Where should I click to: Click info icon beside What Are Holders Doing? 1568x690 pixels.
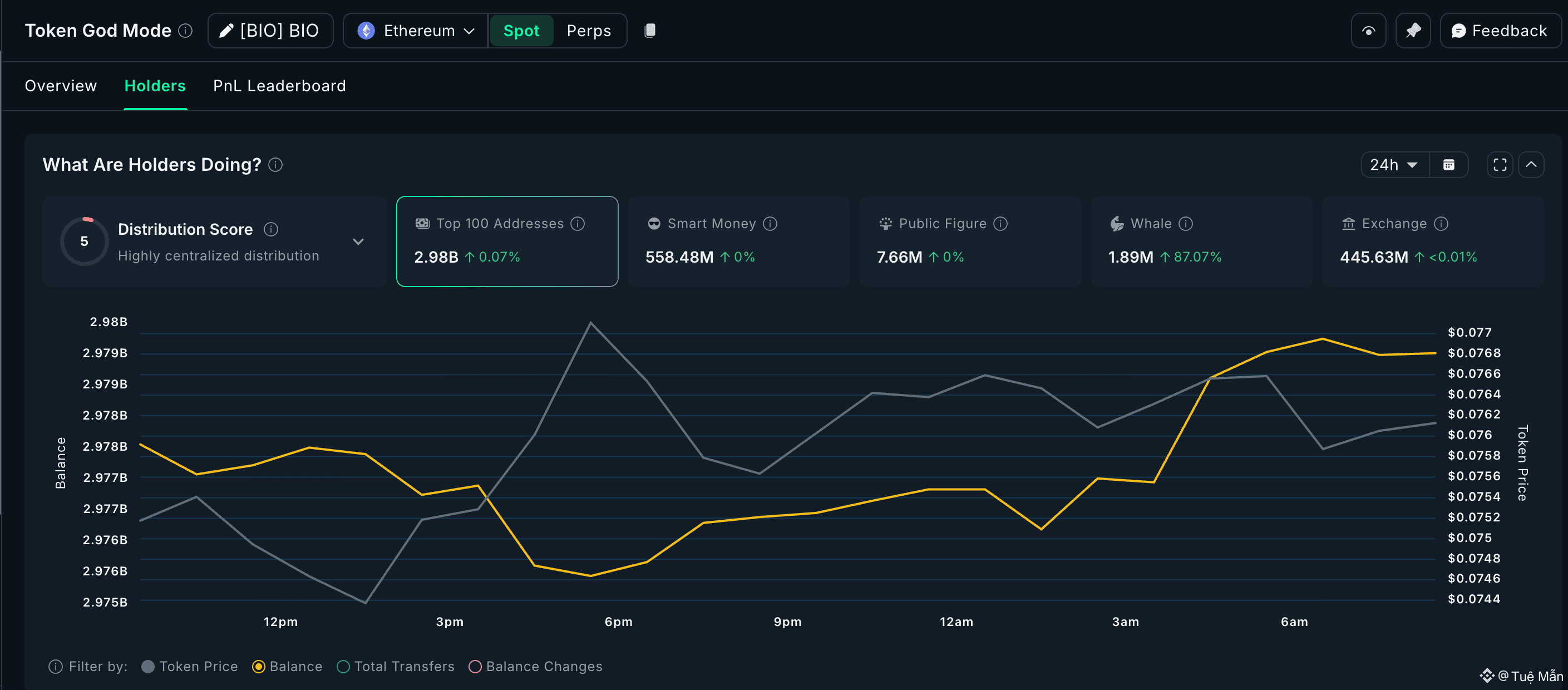276,165
